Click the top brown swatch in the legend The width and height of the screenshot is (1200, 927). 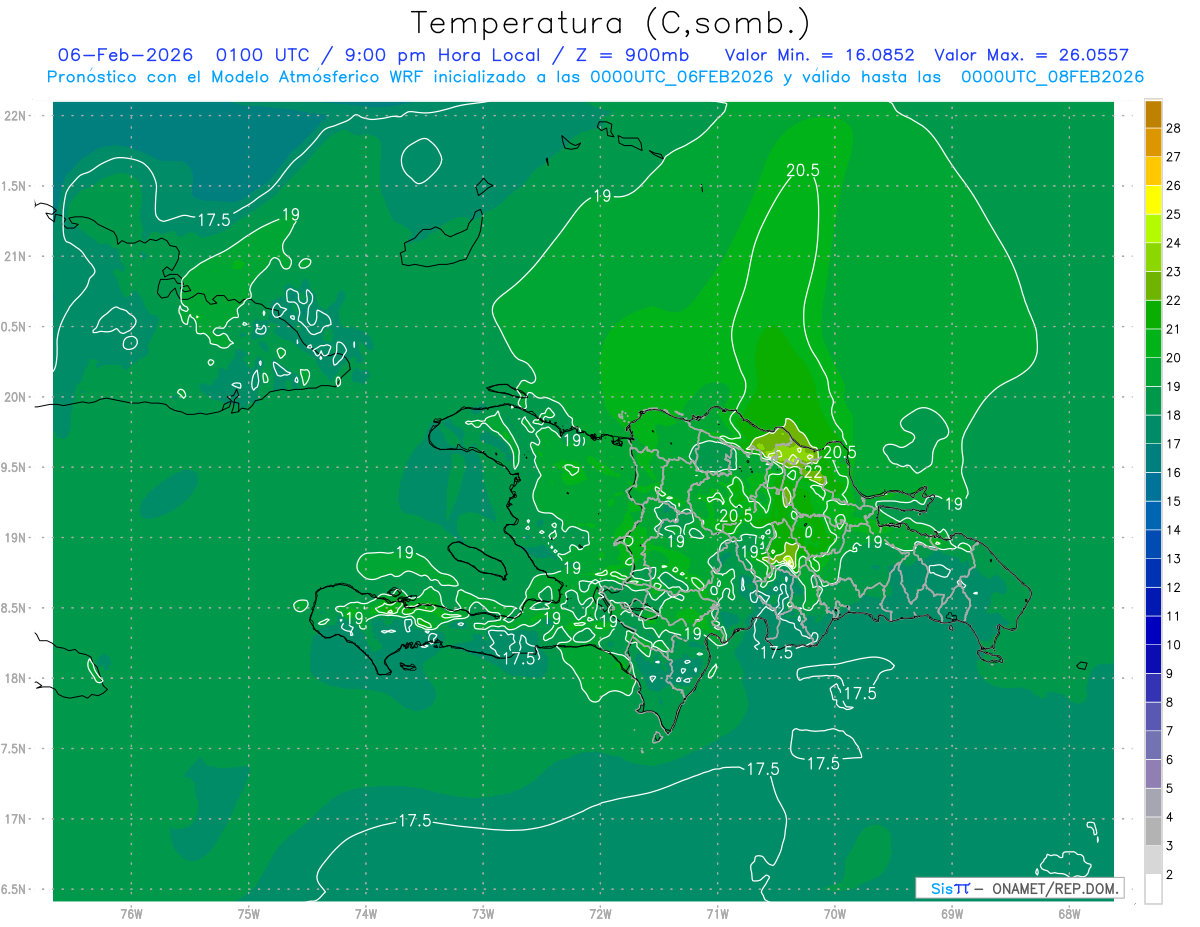[x=1153, y=114]
